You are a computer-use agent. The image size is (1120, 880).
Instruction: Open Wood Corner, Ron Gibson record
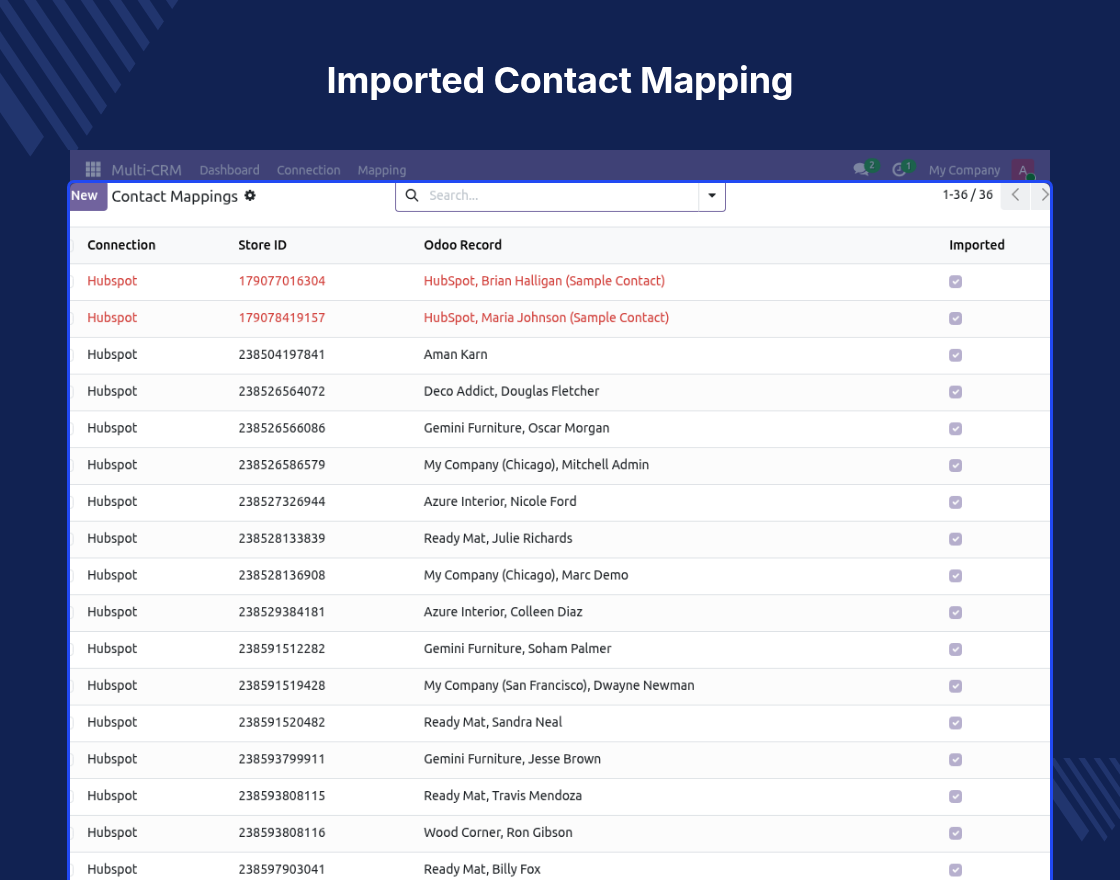(498, 833)
